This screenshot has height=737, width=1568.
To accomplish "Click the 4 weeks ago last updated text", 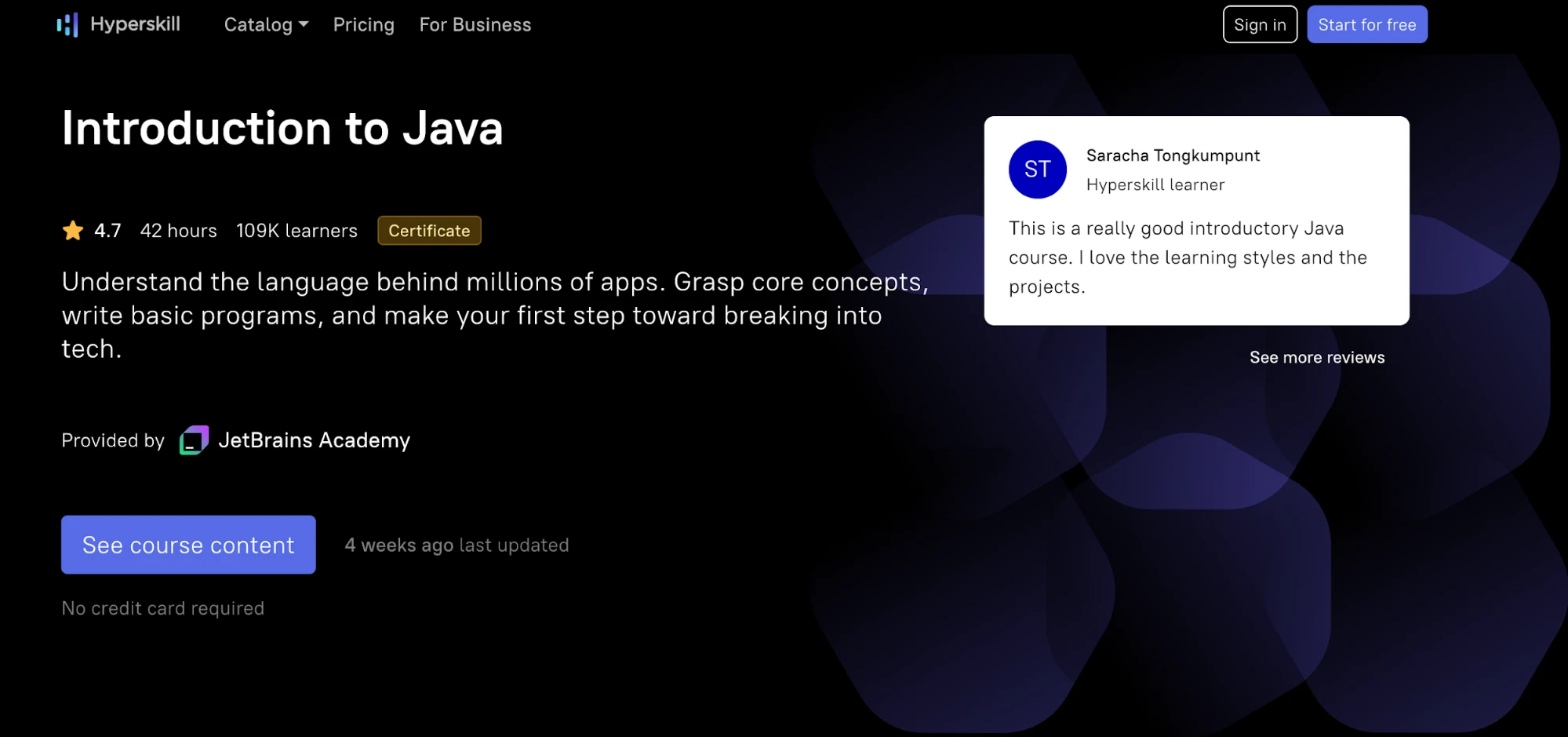I will [457, 545].
